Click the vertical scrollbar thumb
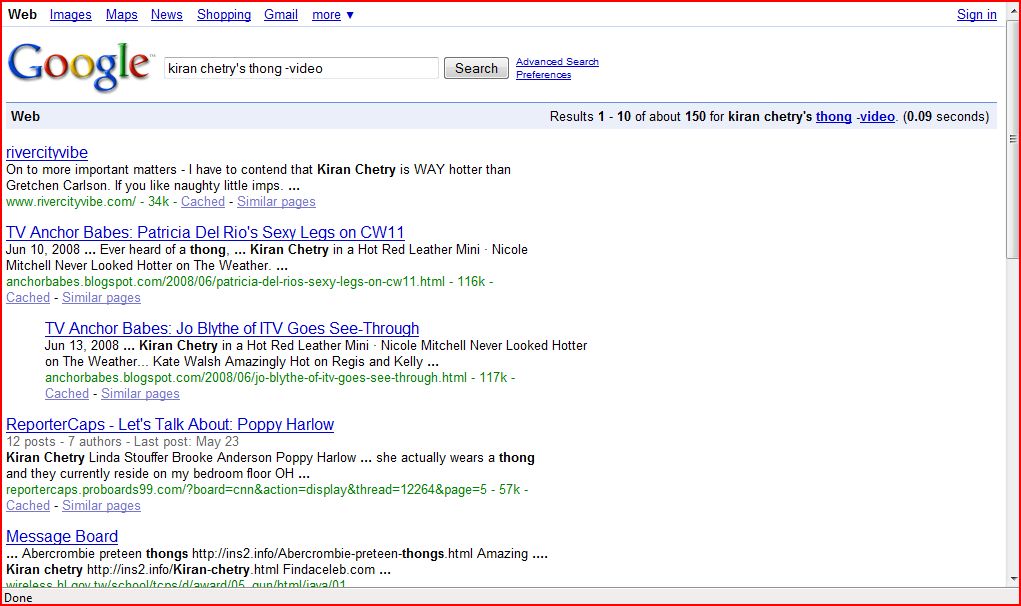Image resolution: width=1021 pixels, height=606 pixels. 1013,139
